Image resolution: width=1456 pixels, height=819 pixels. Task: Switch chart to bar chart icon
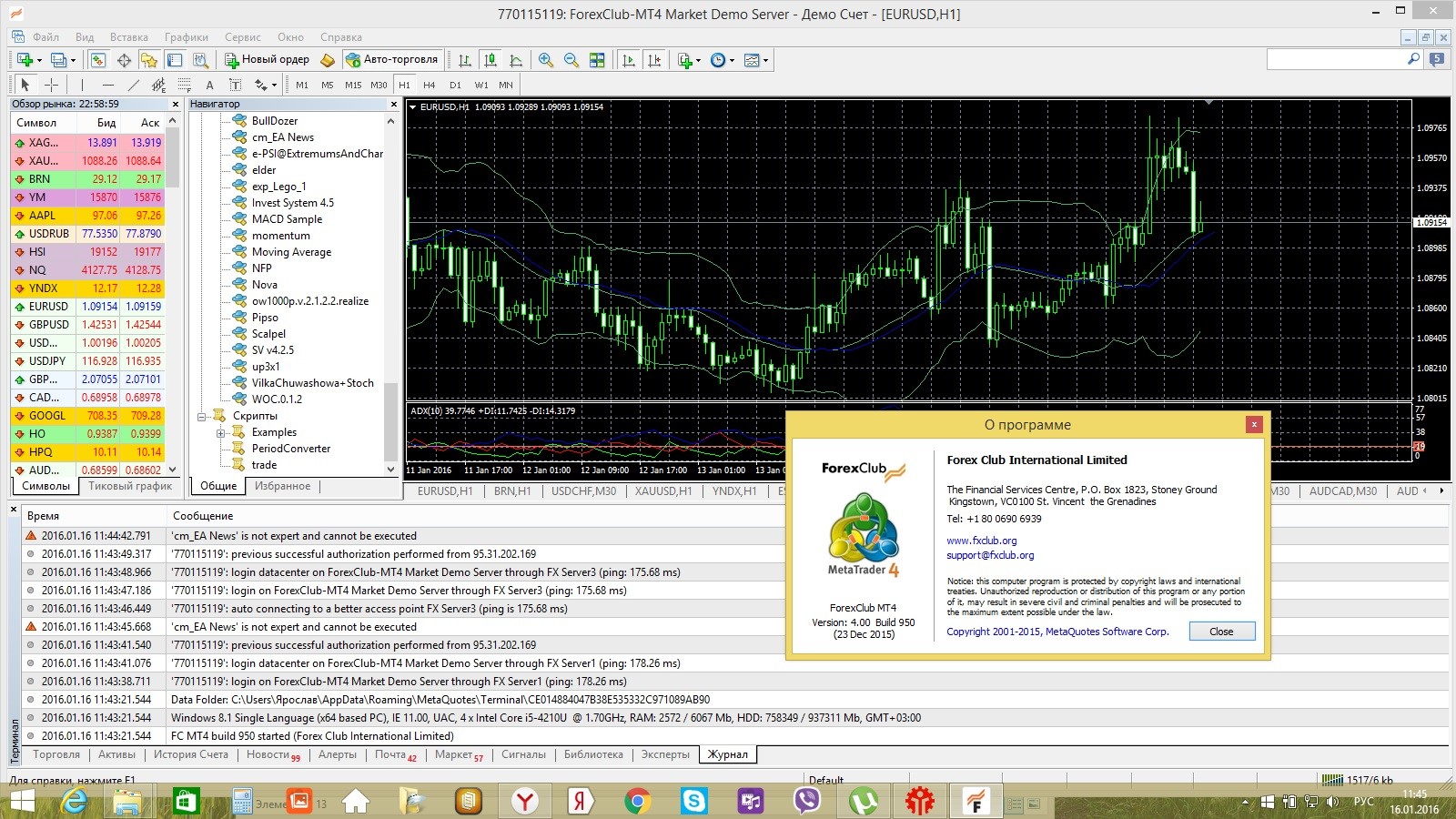click(465, 60)
